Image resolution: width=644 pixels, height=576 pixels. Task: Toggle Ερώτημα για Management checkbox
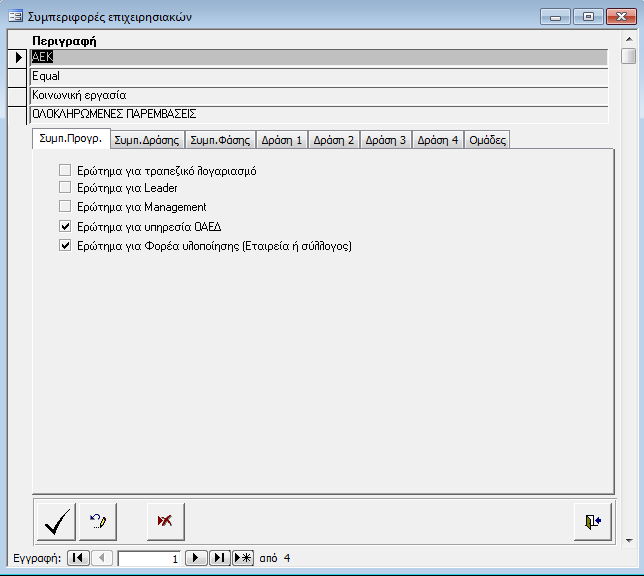66,208
